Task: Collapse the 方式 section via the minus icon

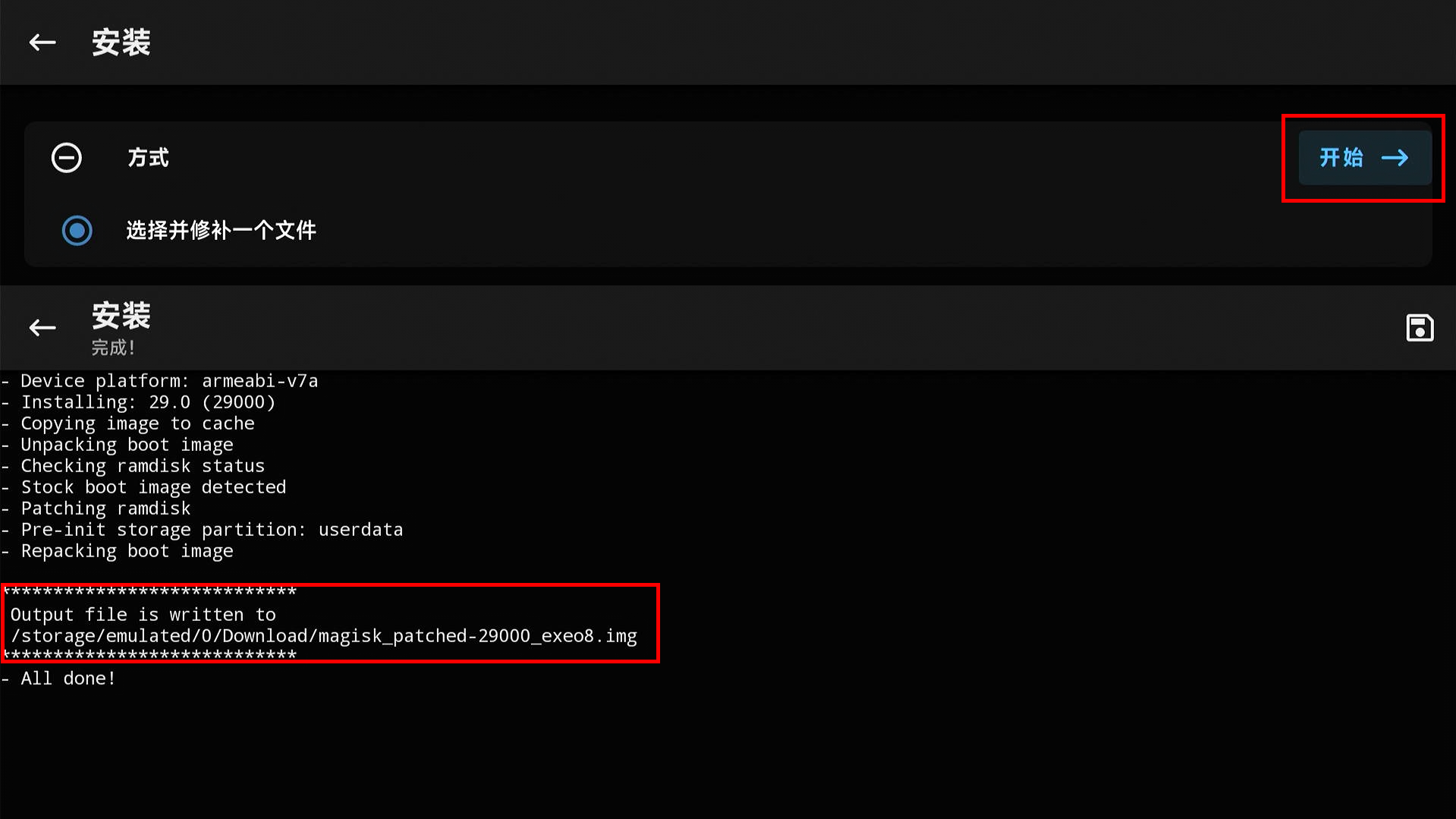Action: point(67,158)
